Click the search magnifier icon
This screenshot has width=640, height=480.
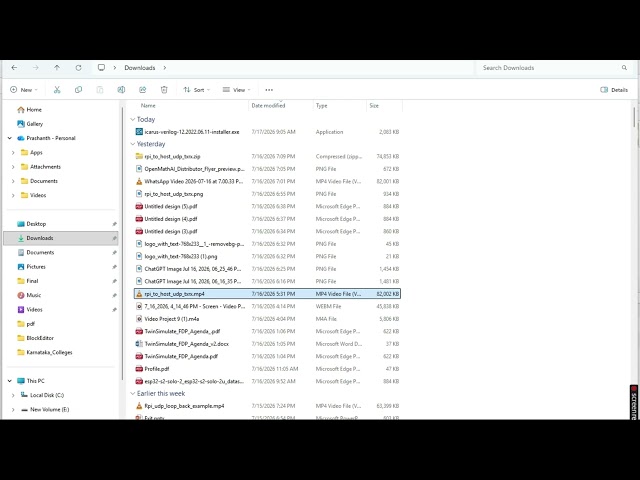[x=624, y=68]
